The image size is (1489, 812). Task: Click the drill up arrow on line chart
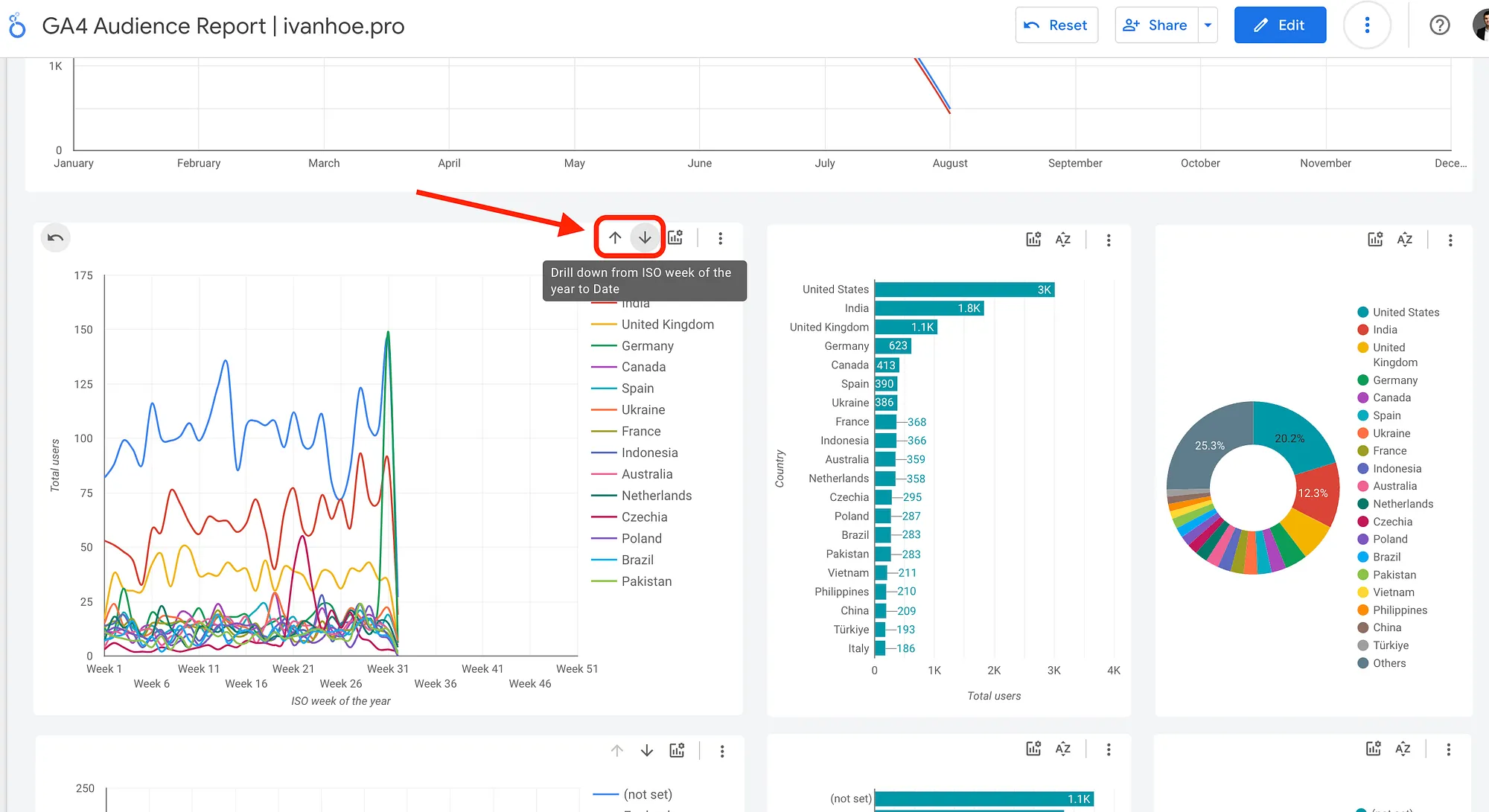click(615, 237)
